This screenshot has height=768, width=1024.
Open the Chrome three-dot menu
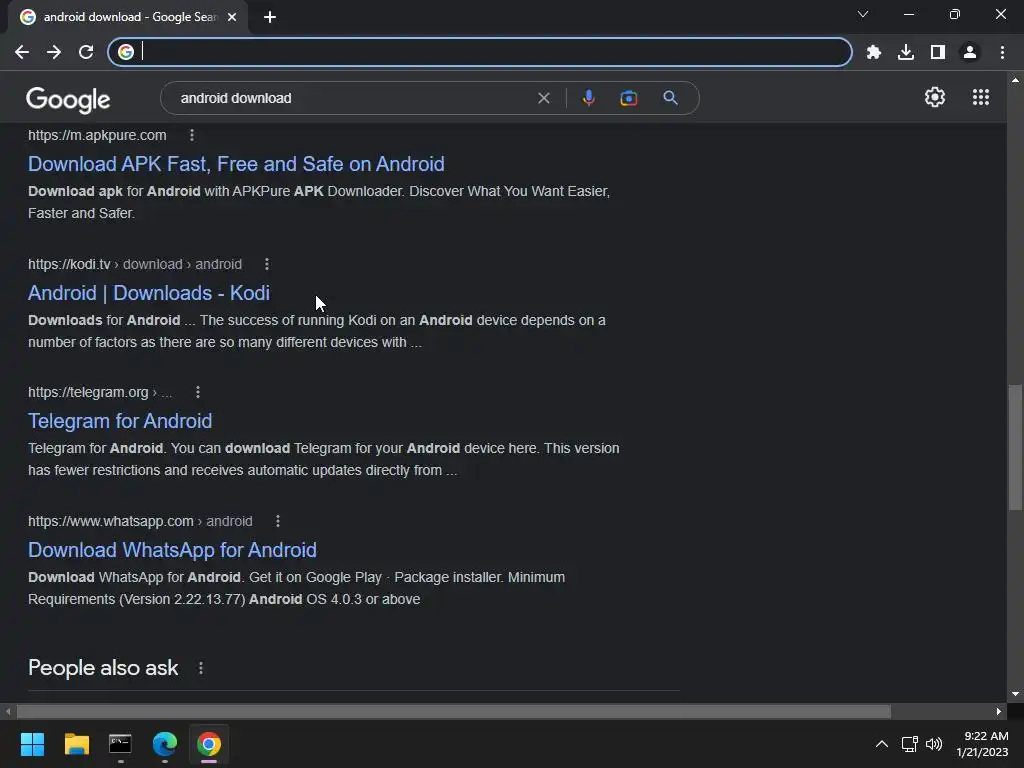tap(1002, 52)
